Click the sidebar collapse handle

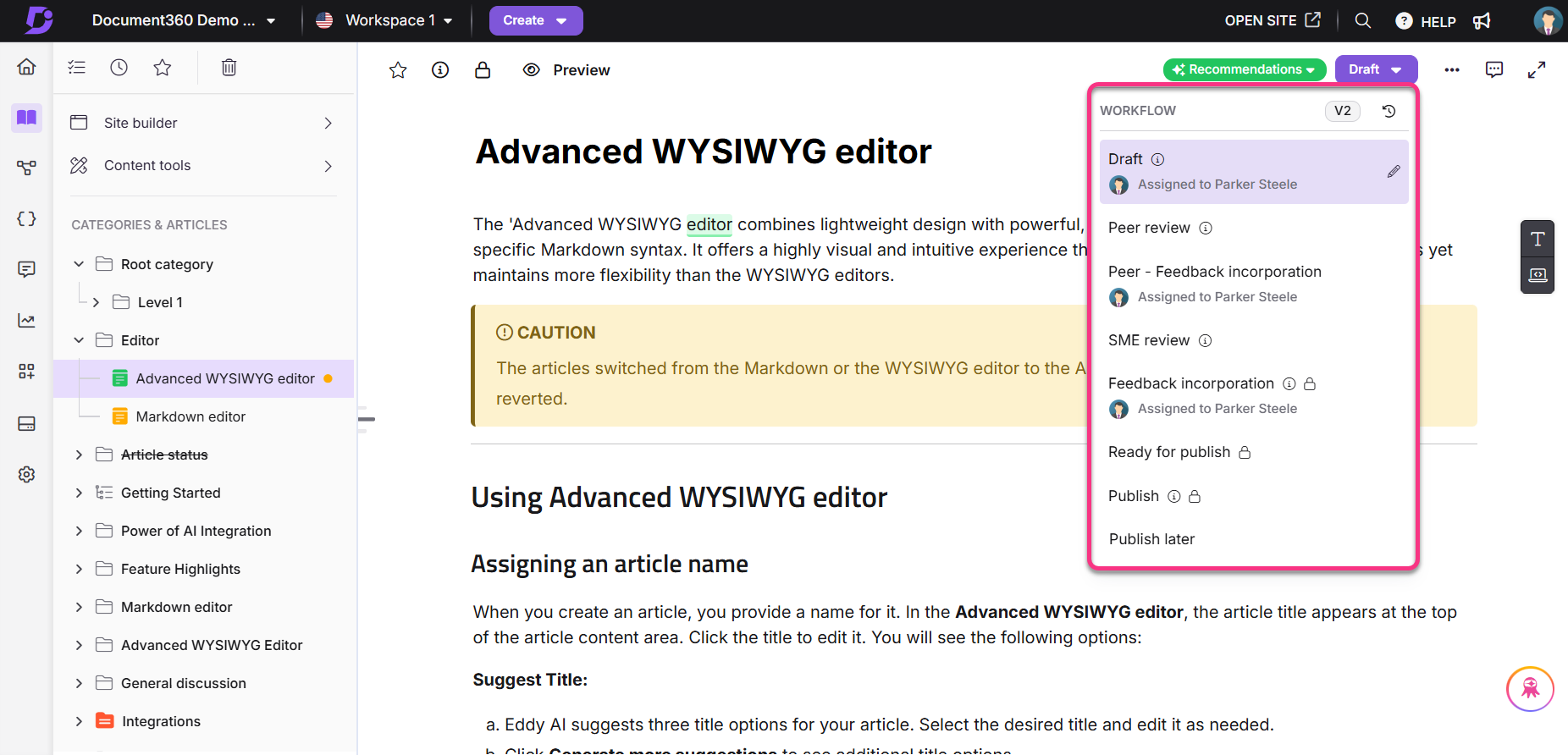[366, 419]
